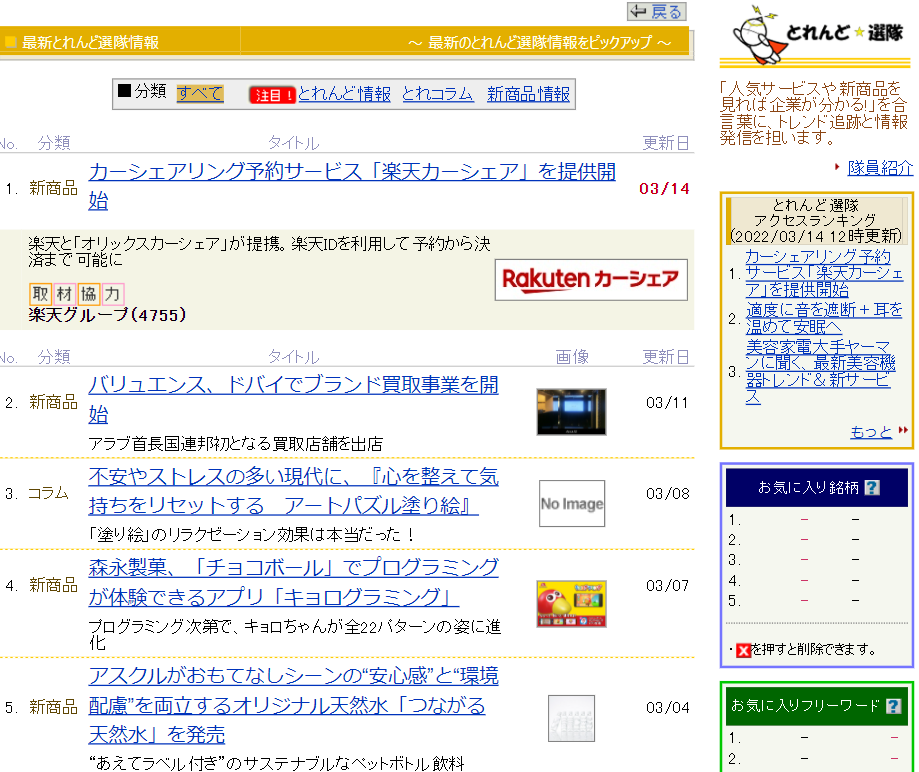Open ranking number 1 楽天カーシェア link
This screenshot has height=772, width=919.
click(824, 273)
